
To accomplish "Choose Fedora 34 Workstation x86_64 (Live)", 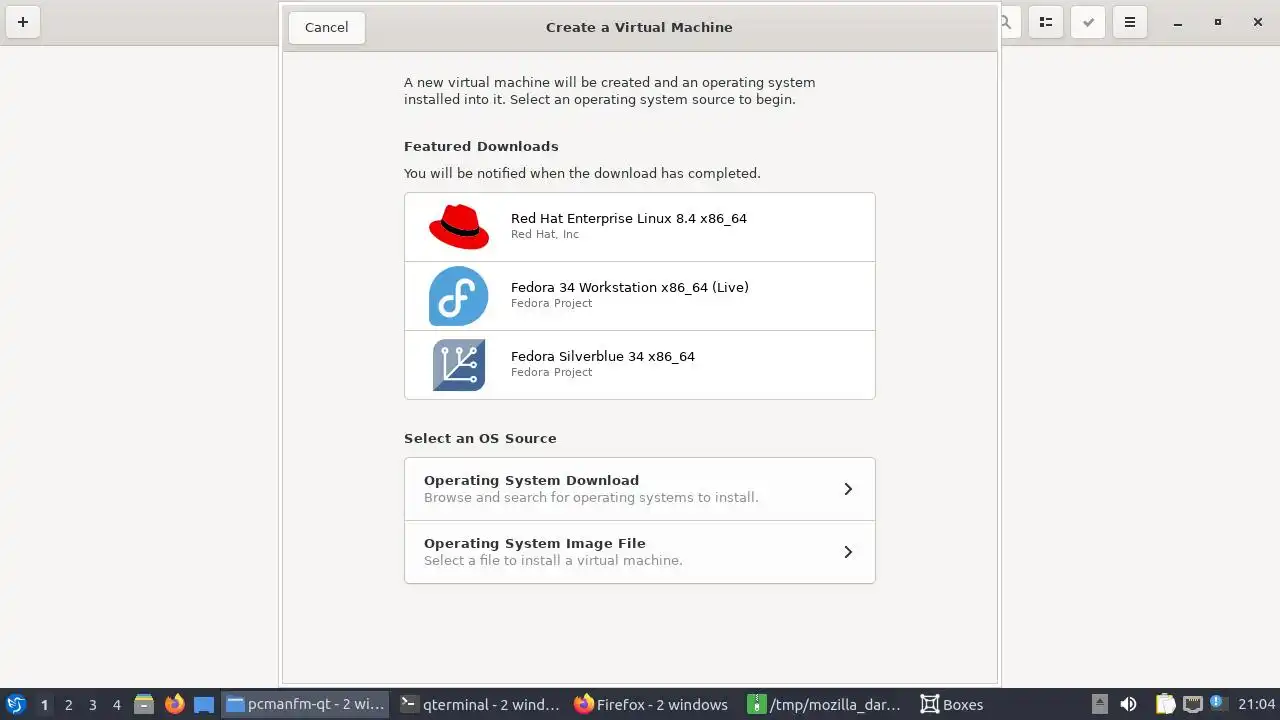I will [640, 296].
